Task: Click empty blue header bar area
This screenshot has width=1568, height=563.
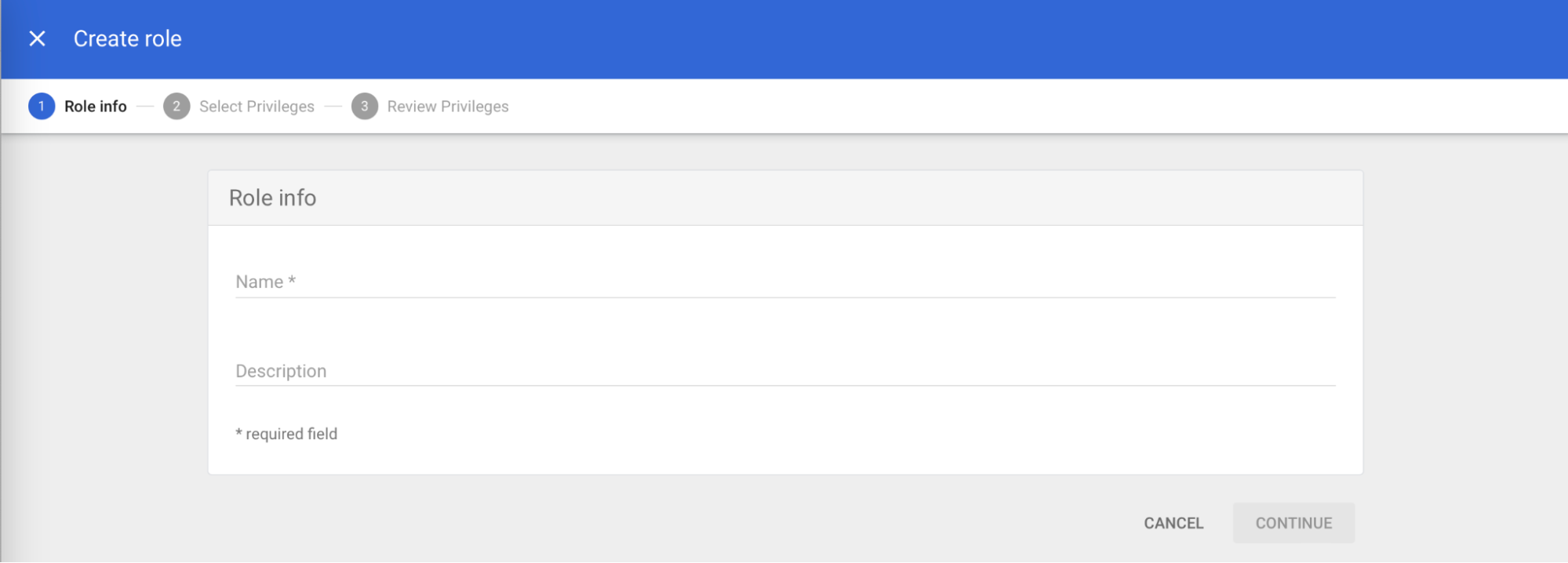Action: 863,38
